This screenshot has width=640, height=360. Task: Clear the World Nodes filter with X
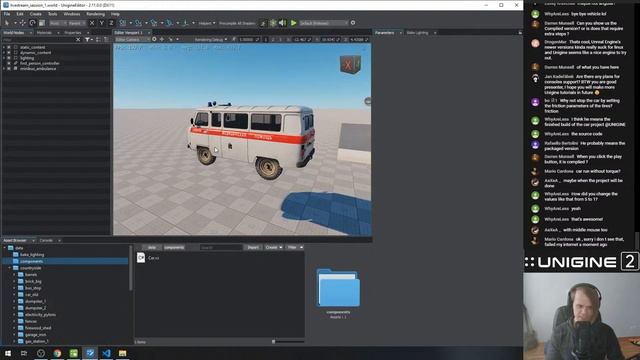coord(78,40)
